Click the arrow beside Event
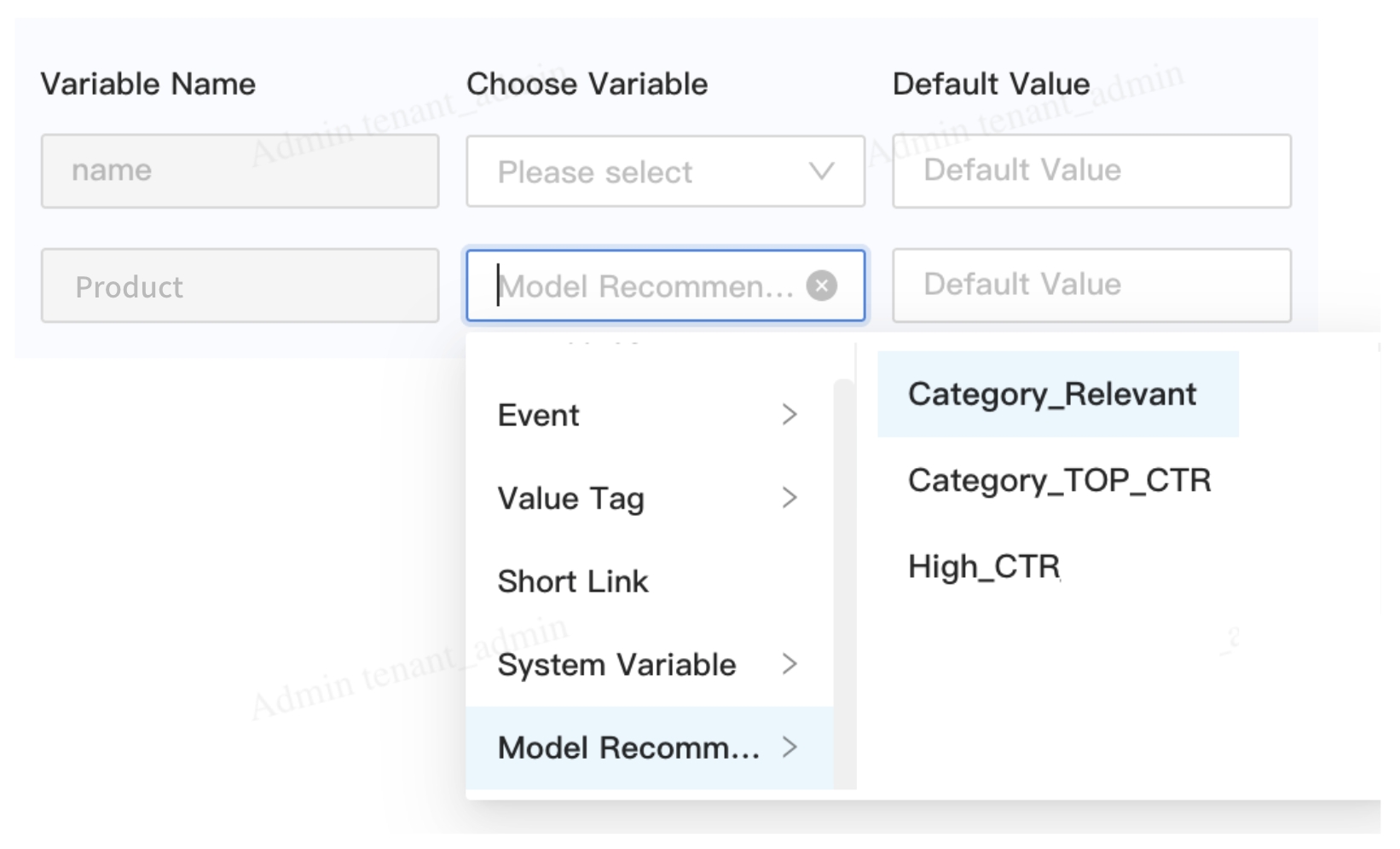1400x849 pixels. pos(790,415)
